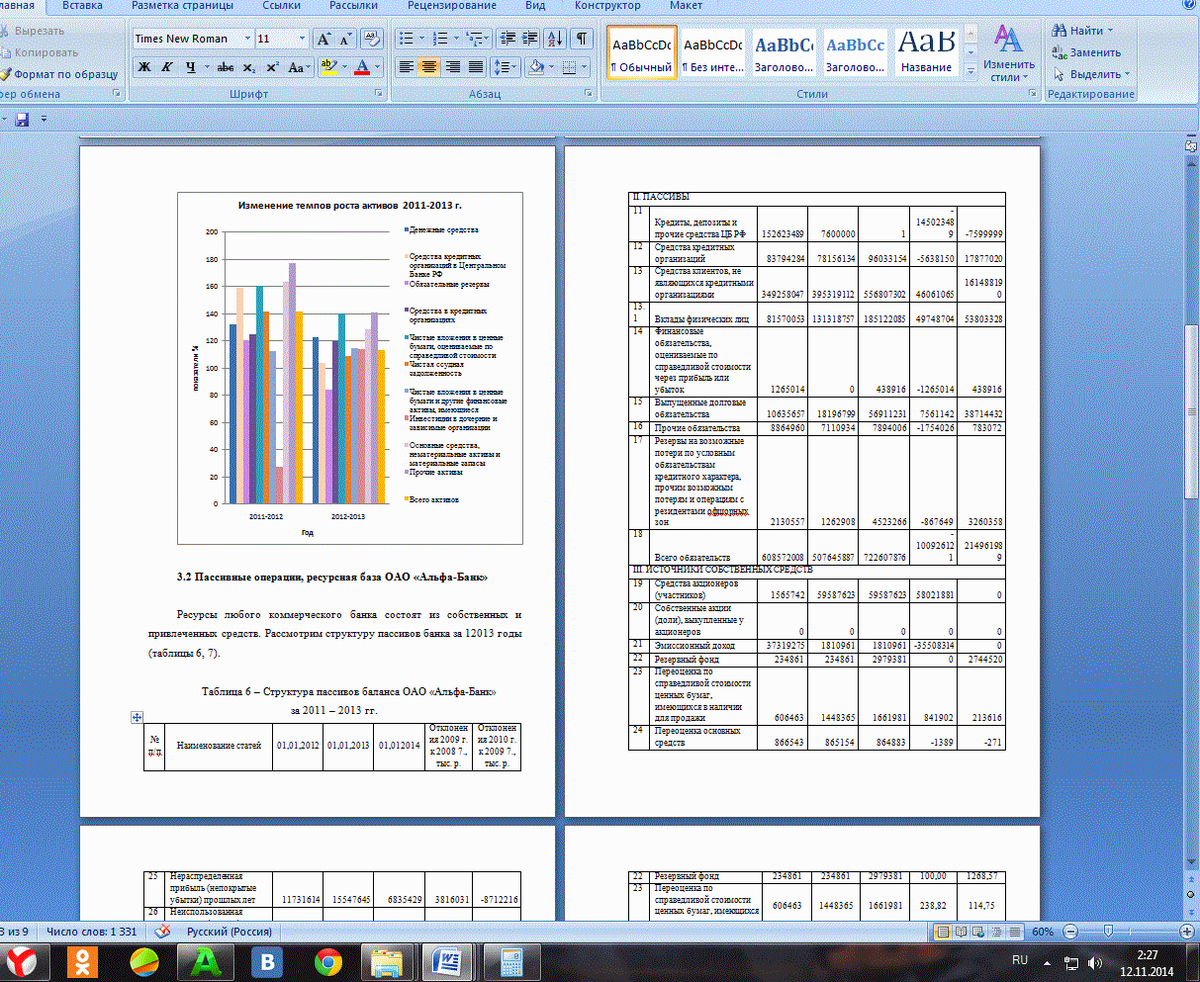Open the Изменить стили dropdown
Image resolution: width=1200 pixels, height=982 pixels.
tap(1007, 54)
